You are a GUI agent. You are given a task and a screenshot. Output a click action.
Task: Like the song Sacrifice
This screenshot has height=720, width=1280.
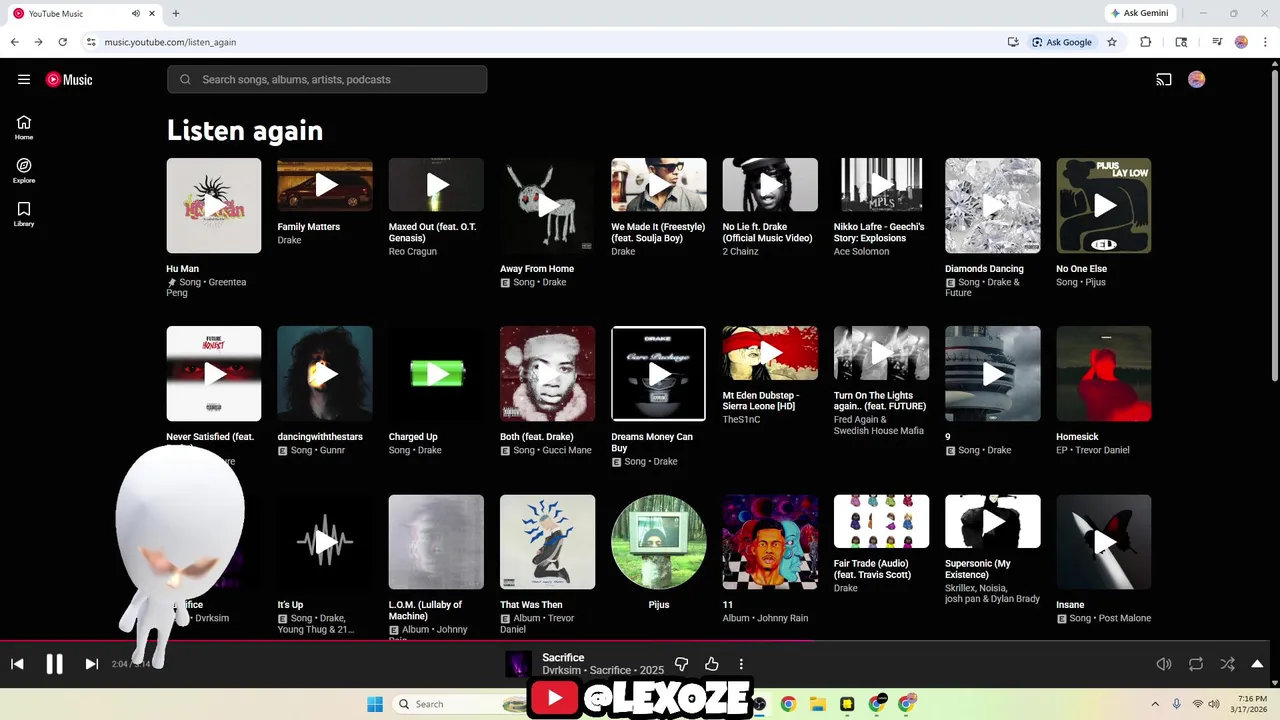coord(712,664)
